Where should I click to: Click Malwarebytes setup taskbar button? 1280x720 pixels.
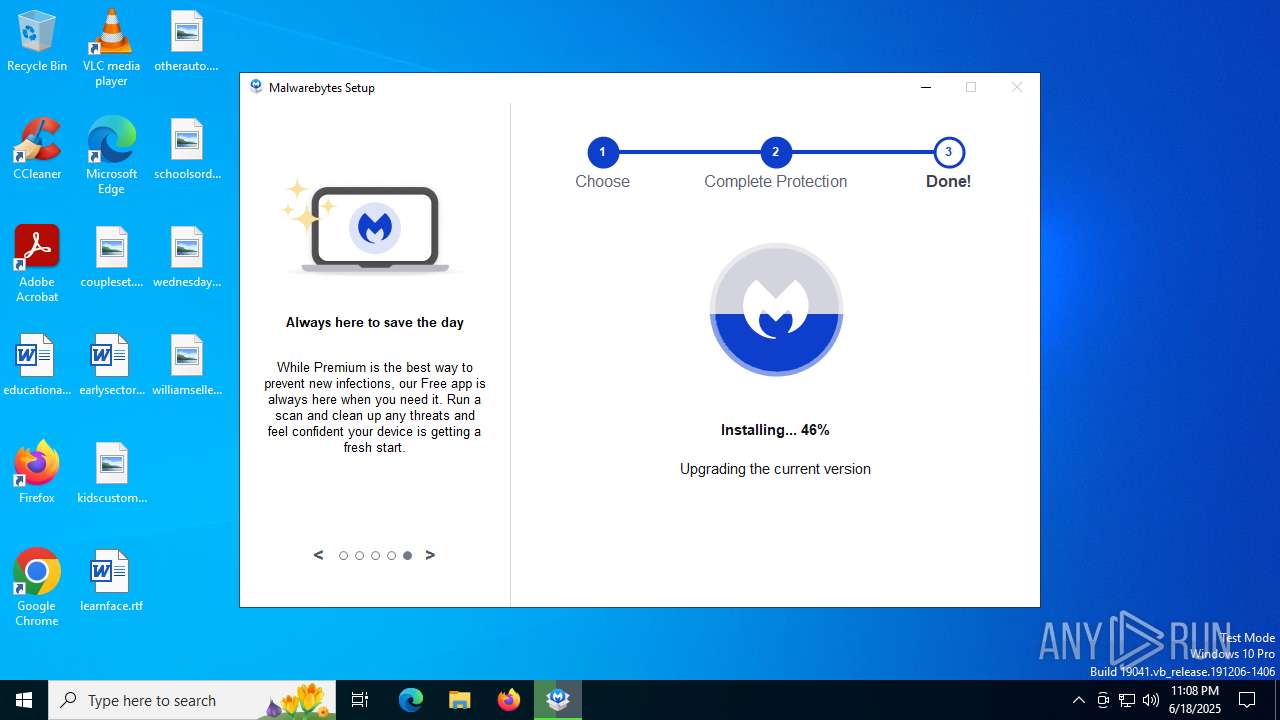pyautogui.click(x=558, y=700)
